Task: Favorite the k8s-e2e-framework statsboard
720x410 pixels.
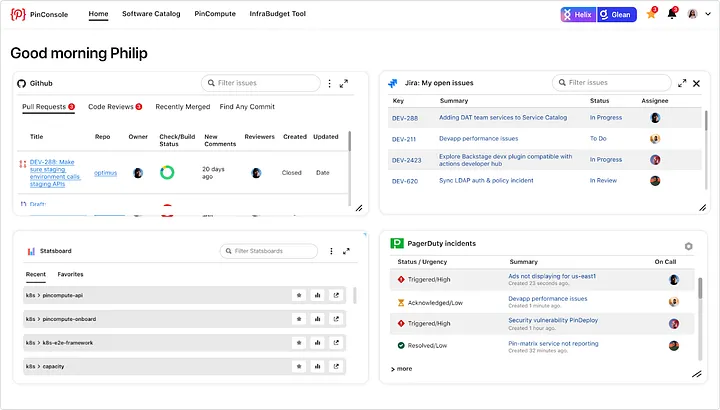Action: [x=299, y=343]
